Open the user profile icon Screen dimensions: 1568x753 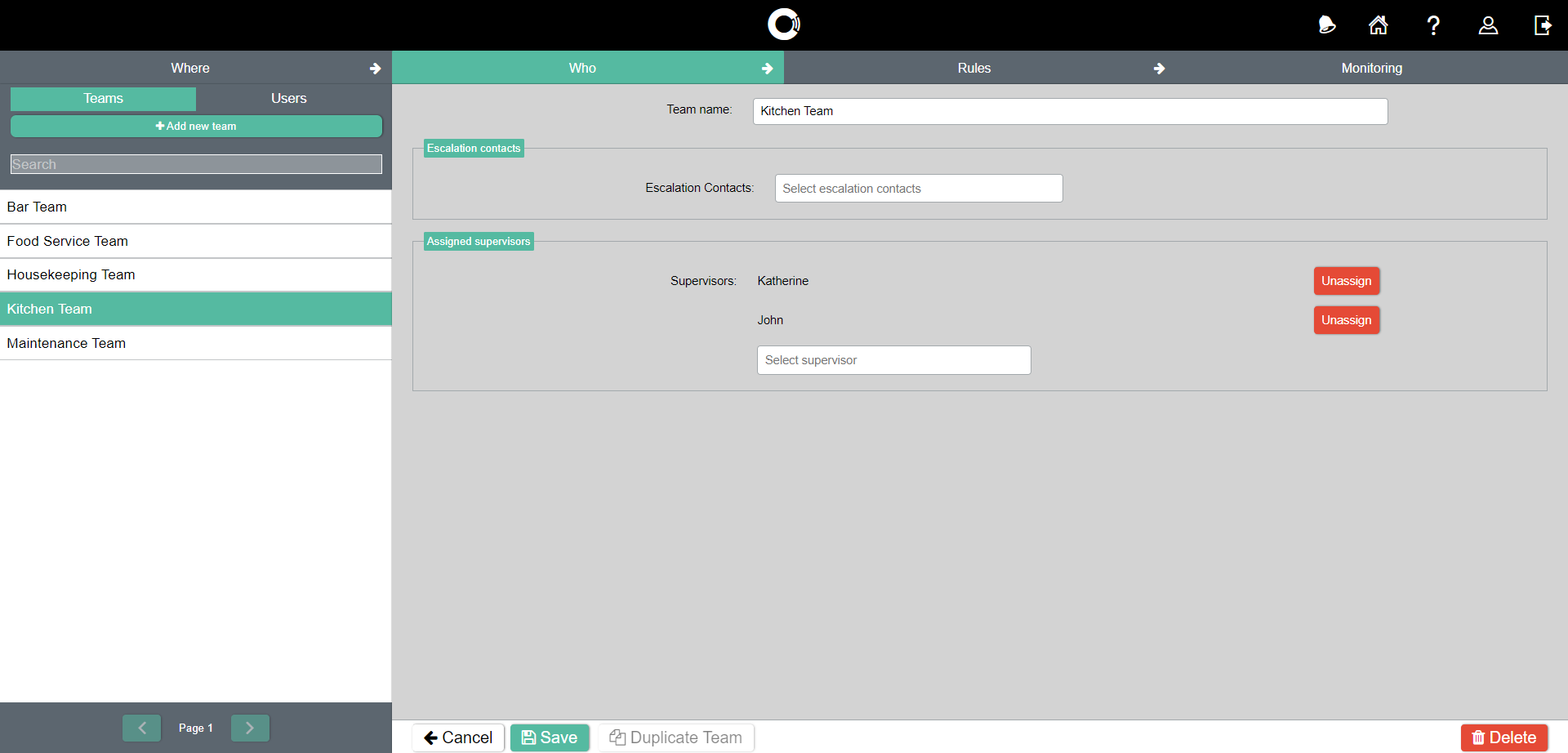point(1488,25)
